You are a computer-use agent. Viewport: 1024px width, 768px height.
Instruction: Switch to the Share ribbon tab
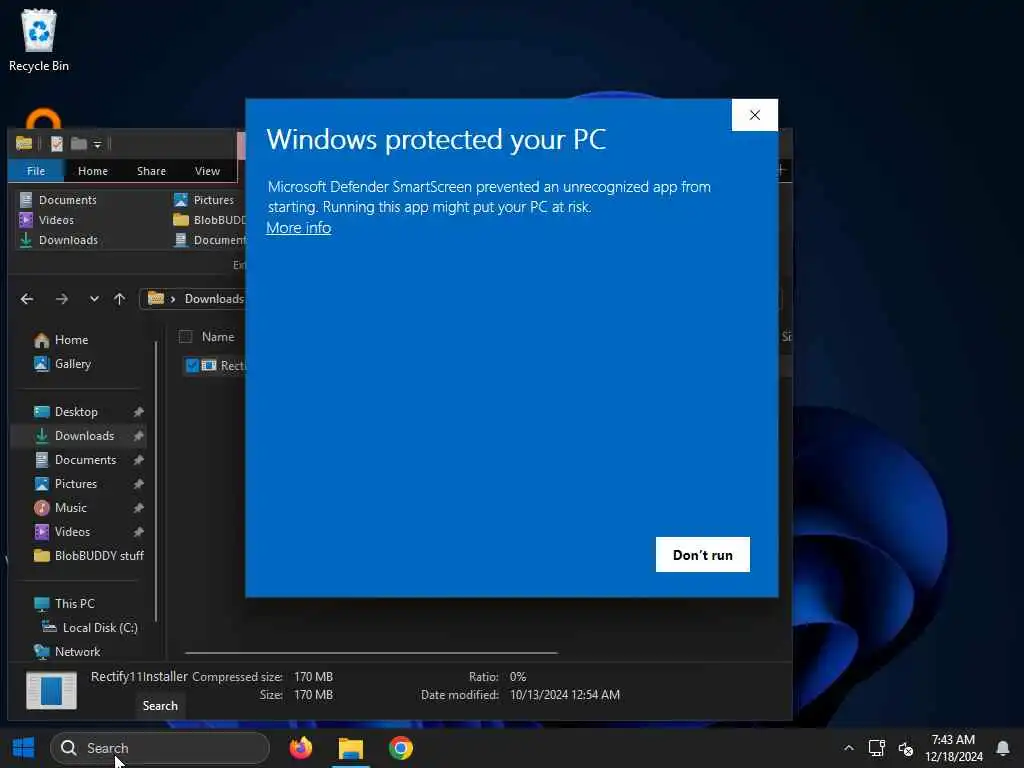pos(151,170)
